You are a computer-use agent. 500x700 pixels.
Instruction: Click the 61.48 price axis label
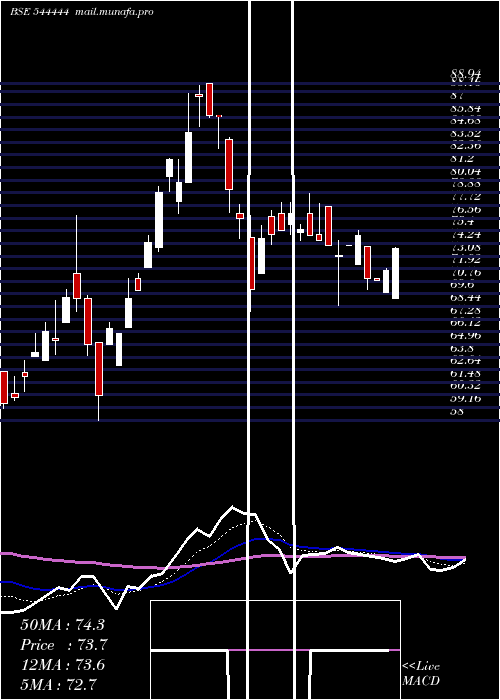pos(465,373)
